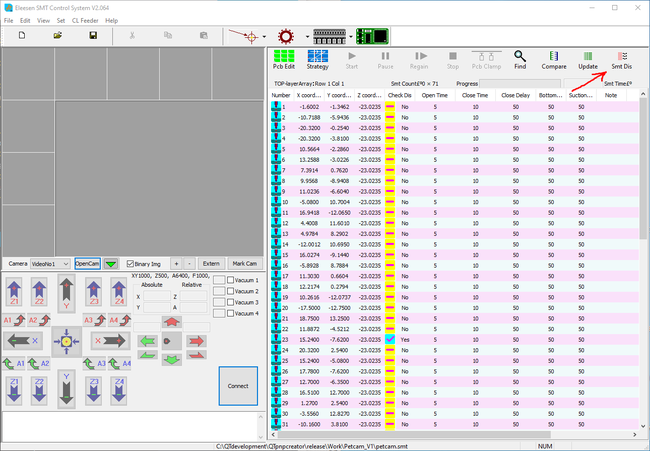Select row 14 in the placement table
This screenshot has width=650, height=451.
tap(454, 244)
